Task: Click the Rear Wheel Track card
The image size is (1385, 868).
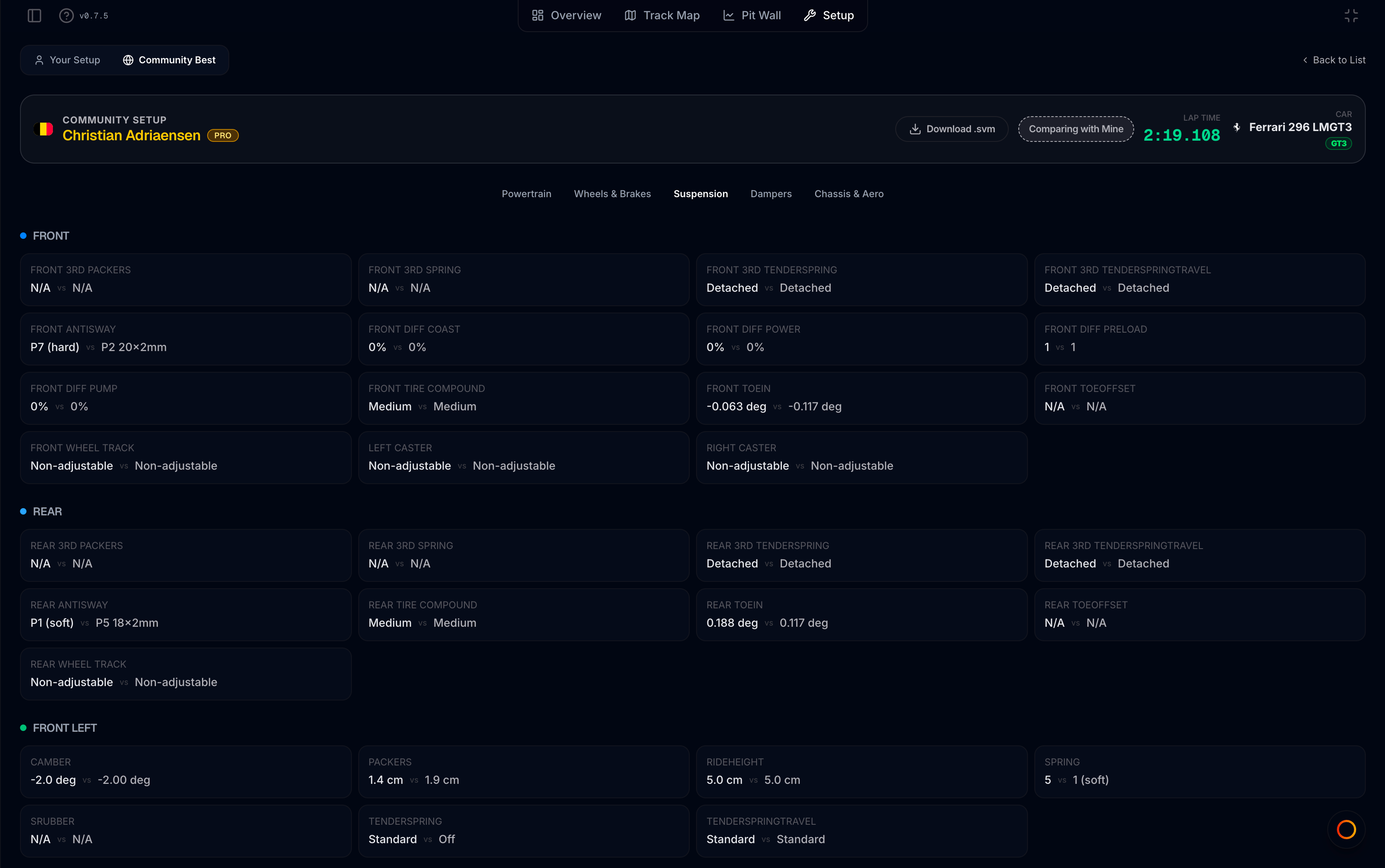Action: click(186, 674)
